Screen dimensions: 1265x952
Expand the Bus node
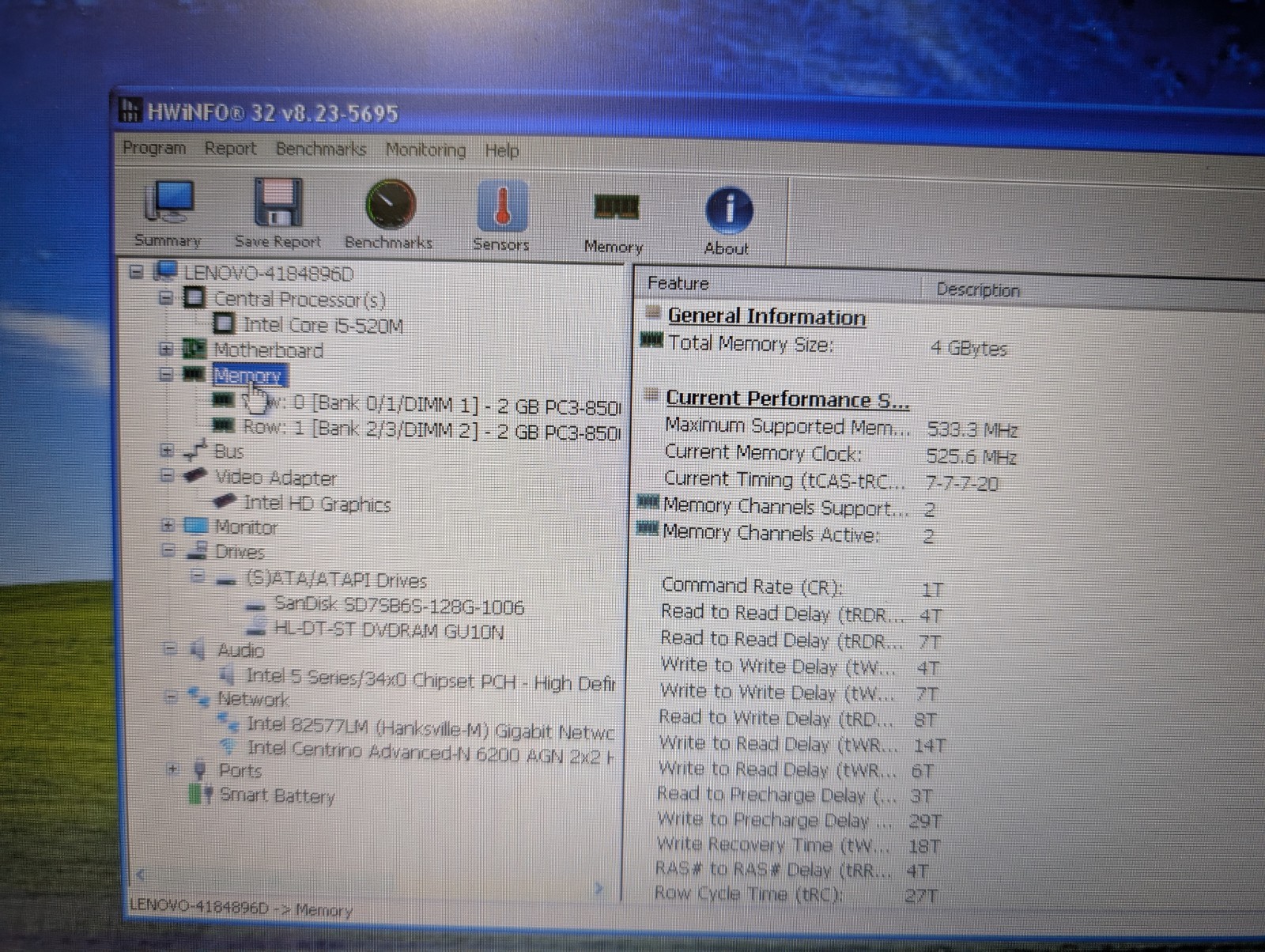pos(166,450)
